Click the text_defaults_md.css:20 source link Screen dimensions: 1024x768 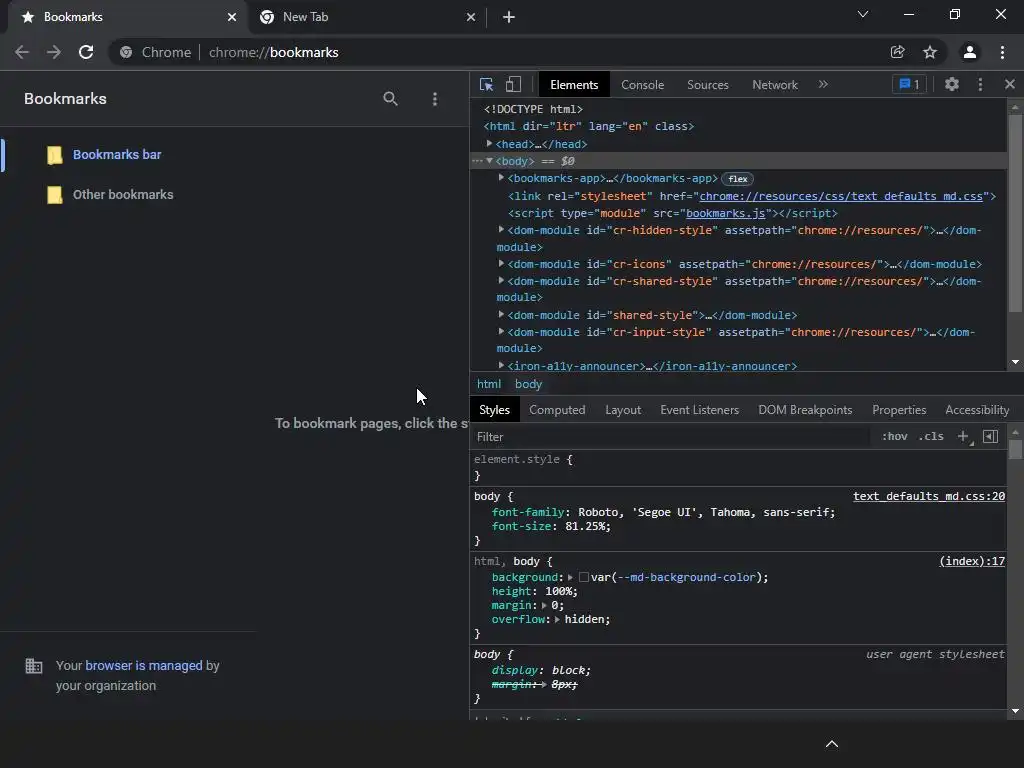(x=928, y=496)
